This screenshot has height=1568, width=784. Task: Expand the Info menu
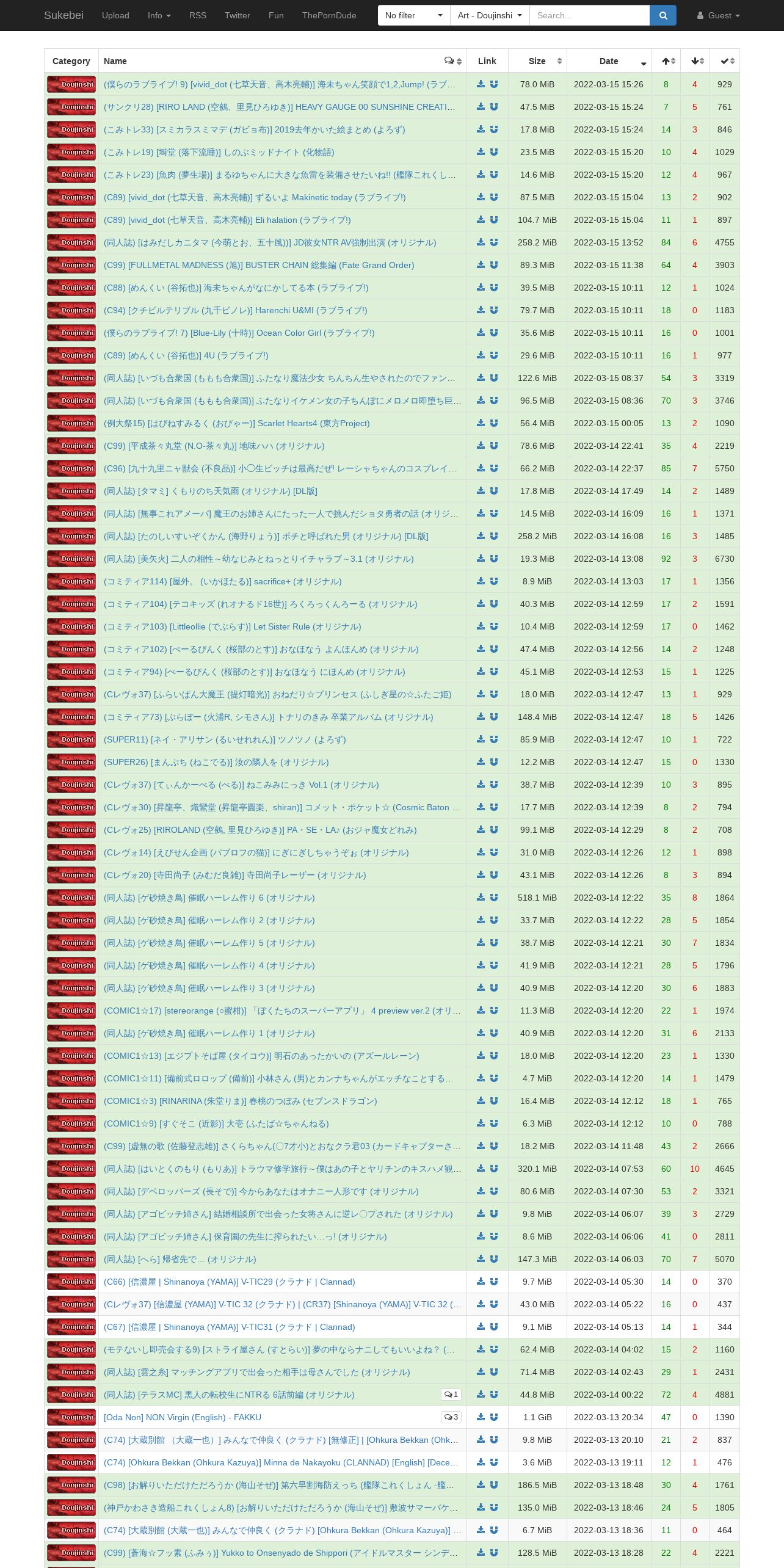[159, 15]
